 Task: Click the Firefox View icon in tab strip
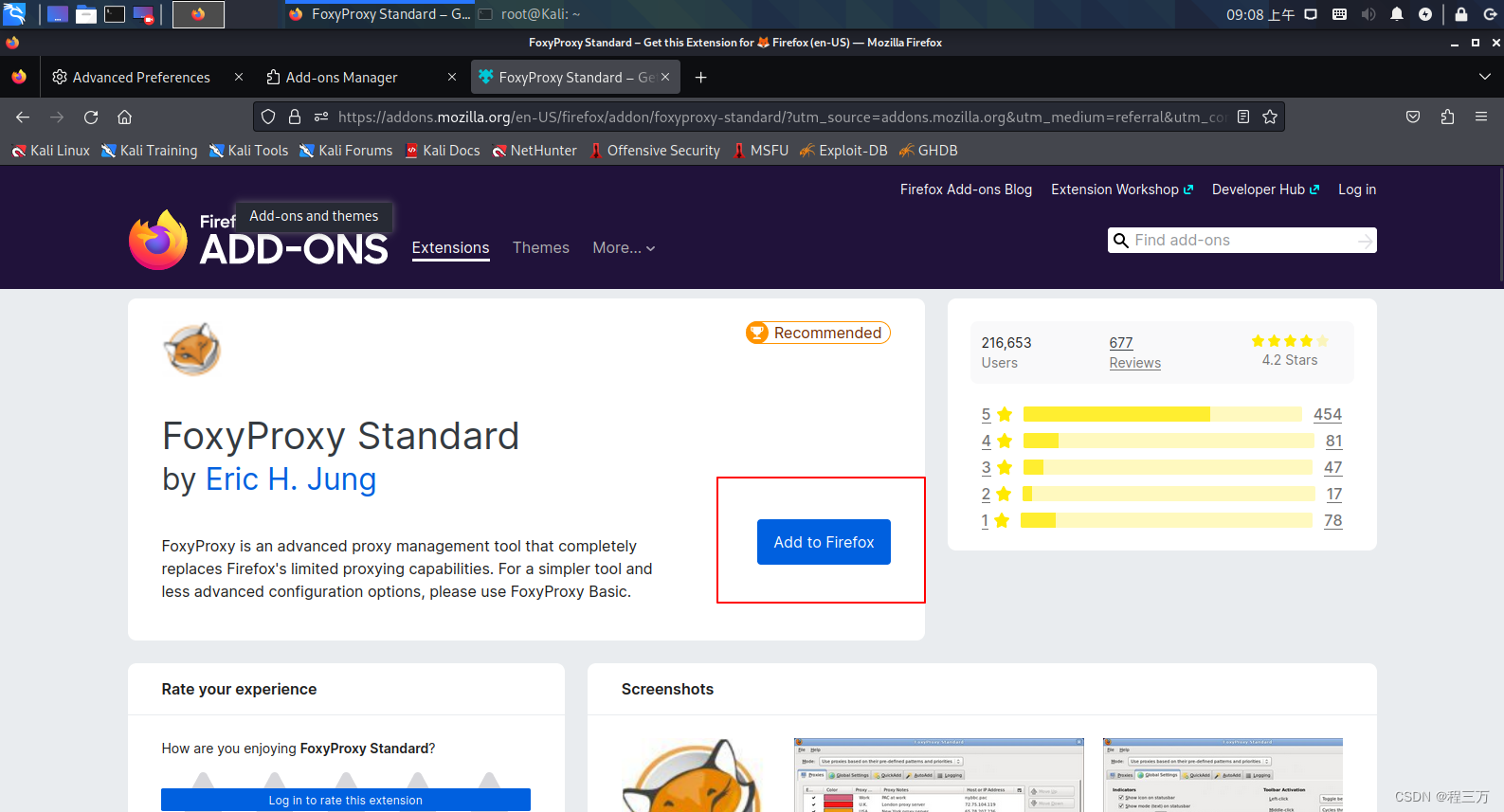click(19, 77)
